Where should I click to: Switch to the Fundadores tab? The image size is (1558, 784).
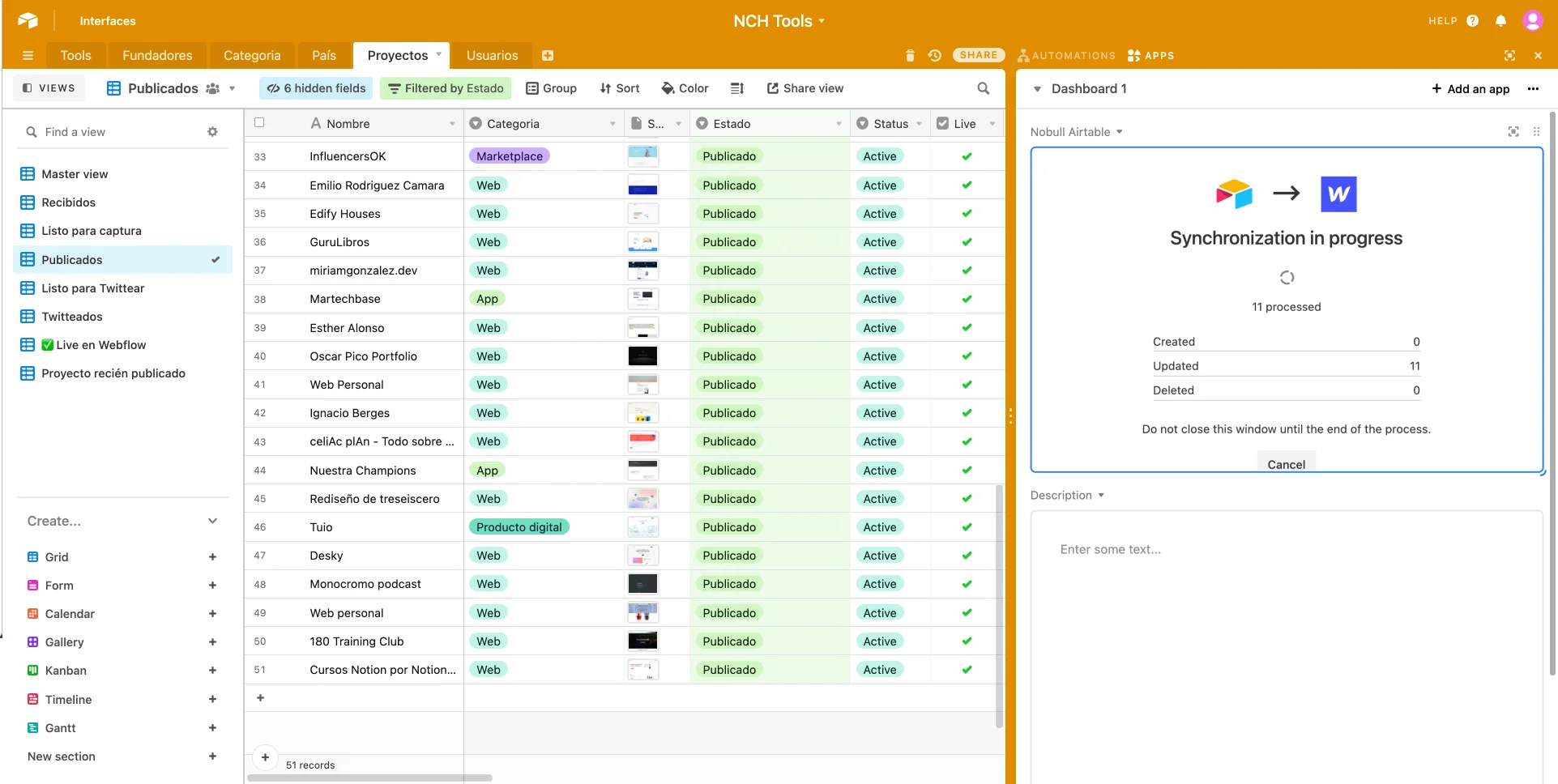pos(157,55)
